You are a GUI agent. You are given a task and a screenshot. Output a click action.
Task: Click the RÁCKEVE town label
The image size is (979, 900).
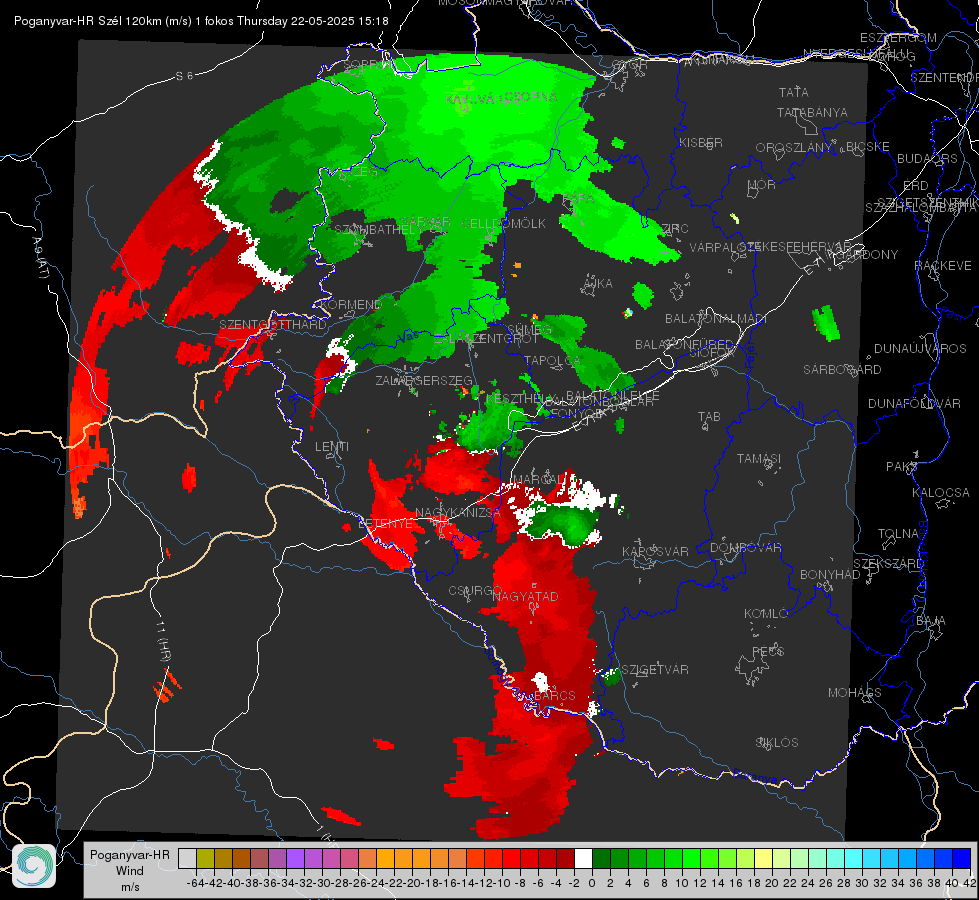(943, 265)
